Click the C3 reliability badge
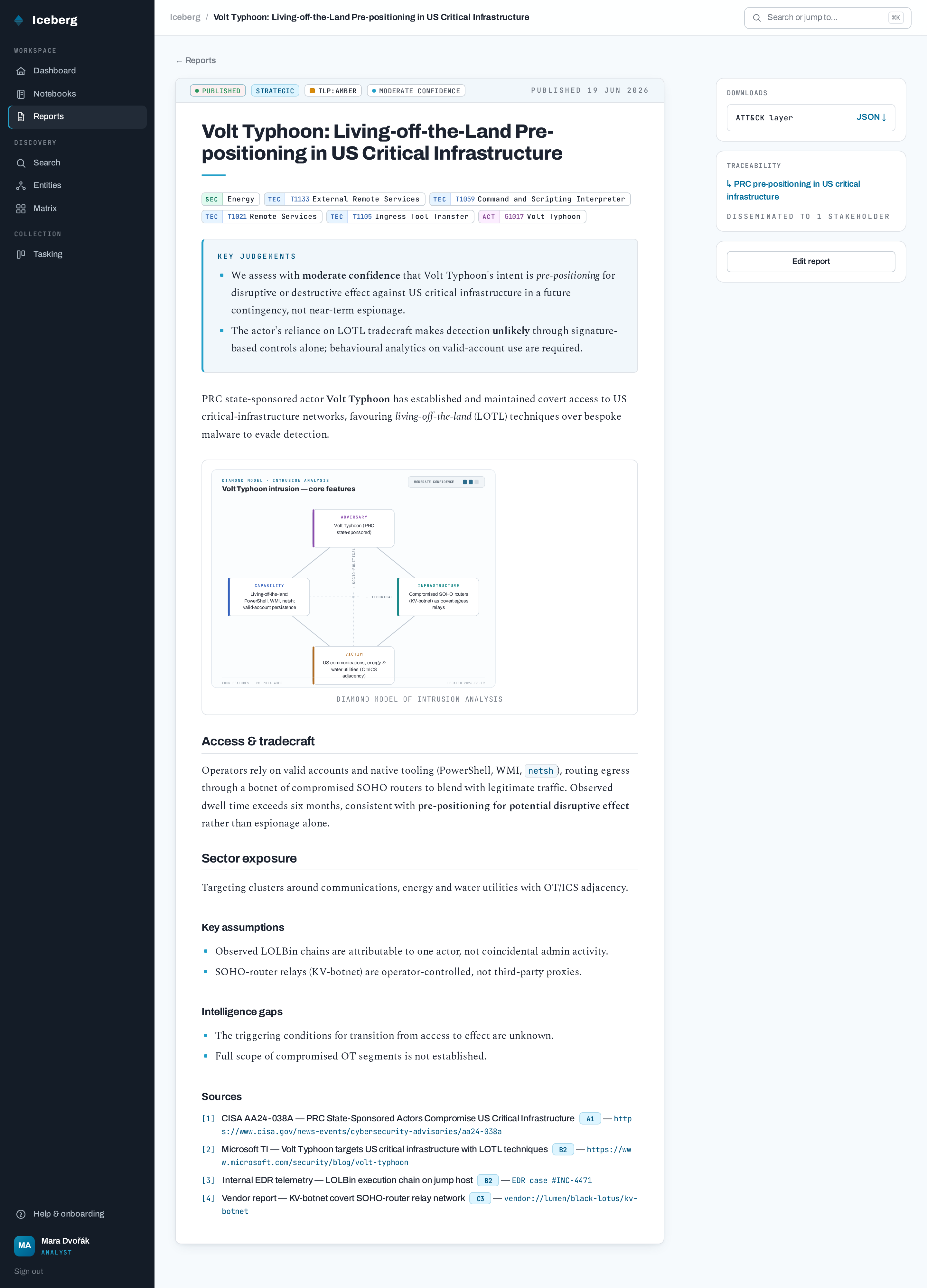Image resolution: width=927 pixels, height=1288 pixels. pyautogui.click(x=480, y=1199)
